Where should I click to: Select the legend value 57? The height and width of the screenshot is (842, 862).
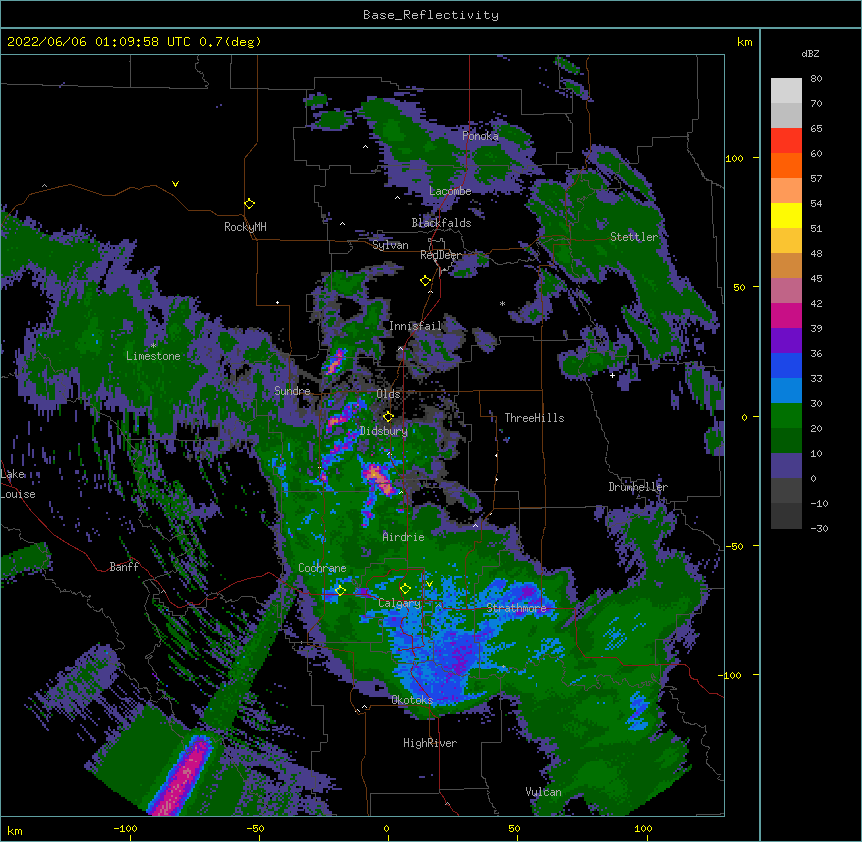click(x=816, y=179)
